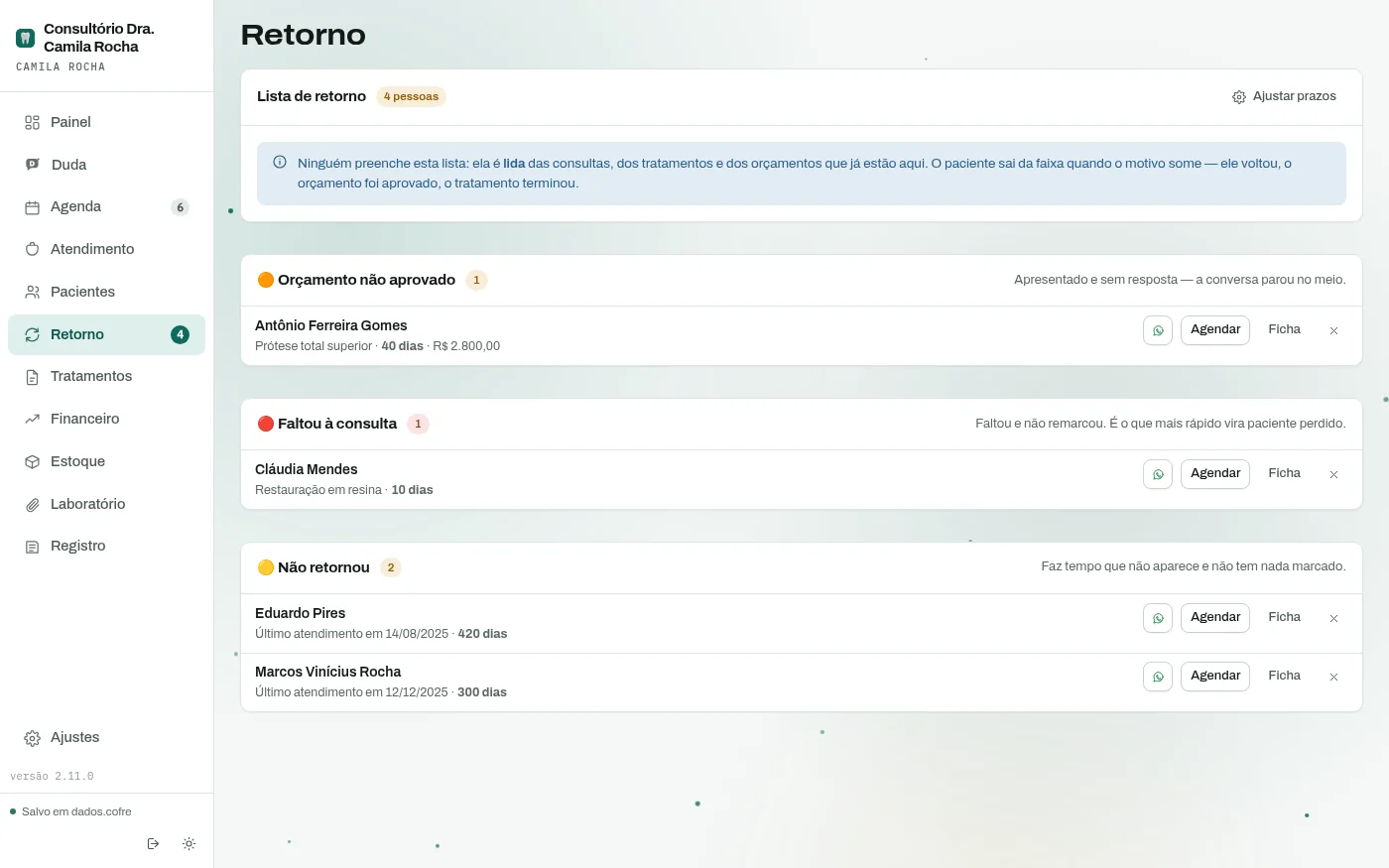1389x868 pixels.
Task: Click Agendar for Antônio Ferreira Gomes
Action: coord(1215,330)
